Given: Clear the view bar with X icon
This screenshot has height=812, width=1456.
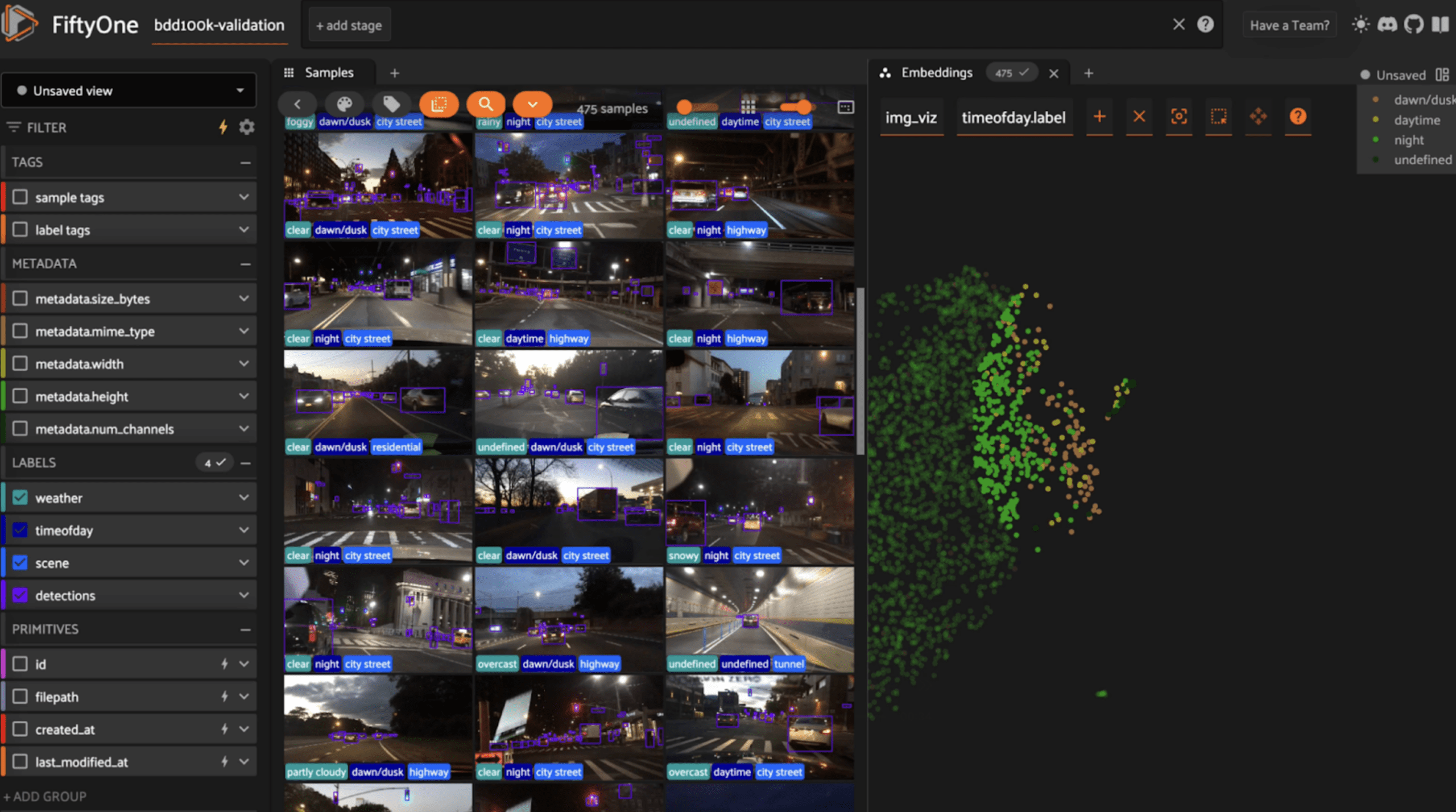Looking at the screenshot, I should pos(1178,24).
